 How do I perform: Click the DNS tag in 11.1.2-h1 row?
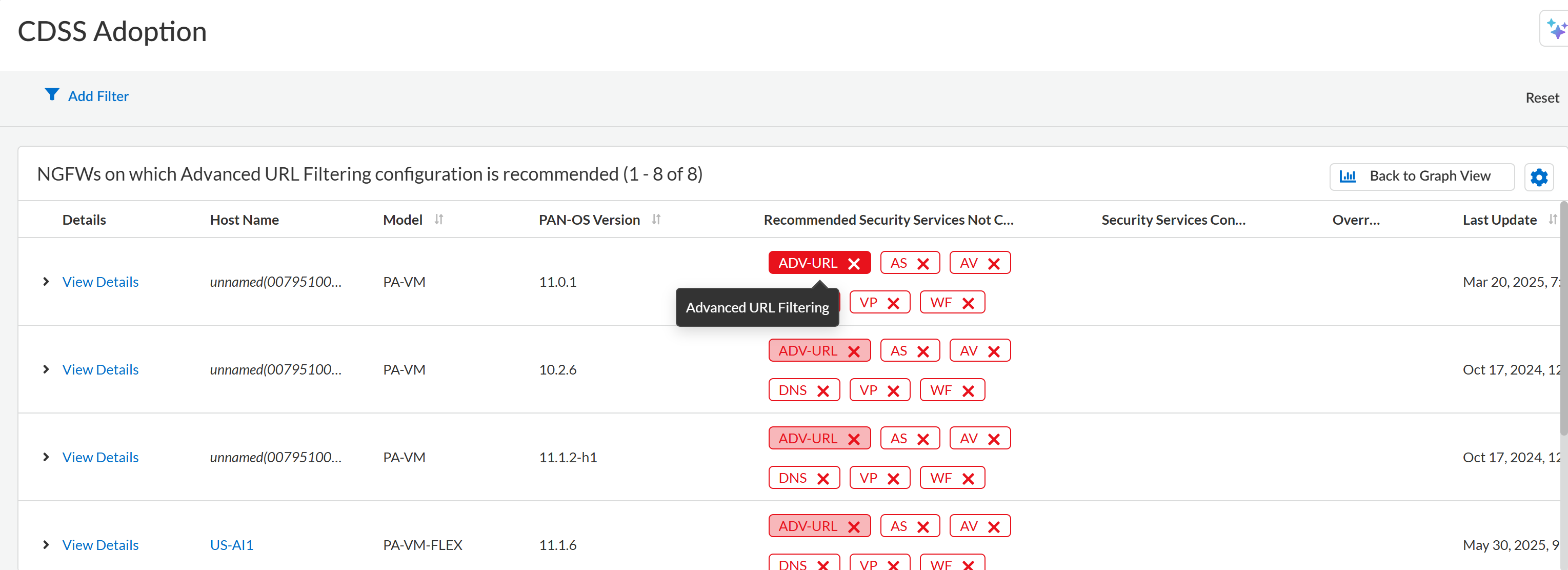792,478
